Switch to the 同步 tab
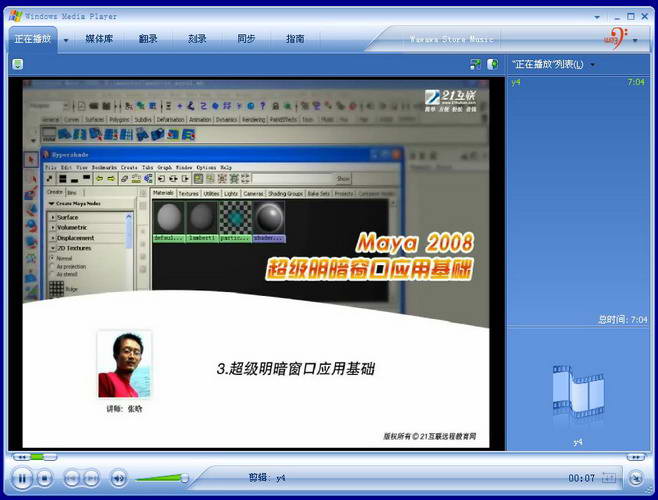658x500 pixels. [x=246, y=39]
